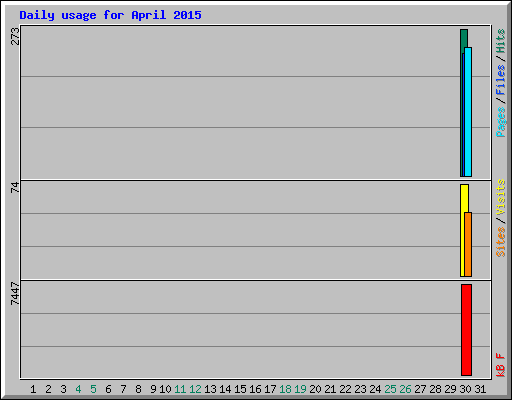
Task: Click day 9 on the x-axis
Action: tap(153, 389)
